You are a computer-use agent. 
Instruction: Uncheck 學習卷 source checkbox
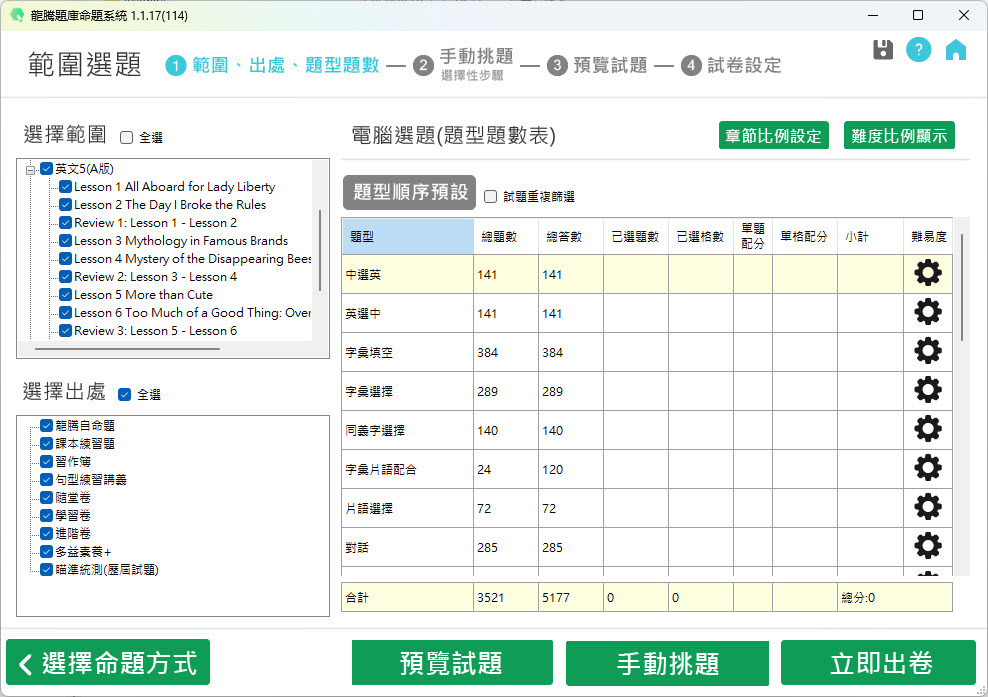pos(46,516)
